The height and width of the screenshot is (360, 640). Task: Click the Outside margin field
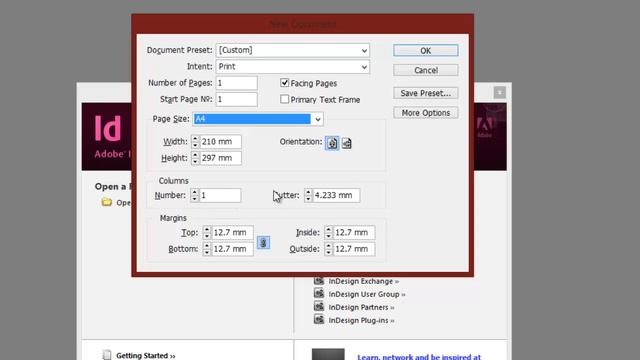(x=354, y=249)
